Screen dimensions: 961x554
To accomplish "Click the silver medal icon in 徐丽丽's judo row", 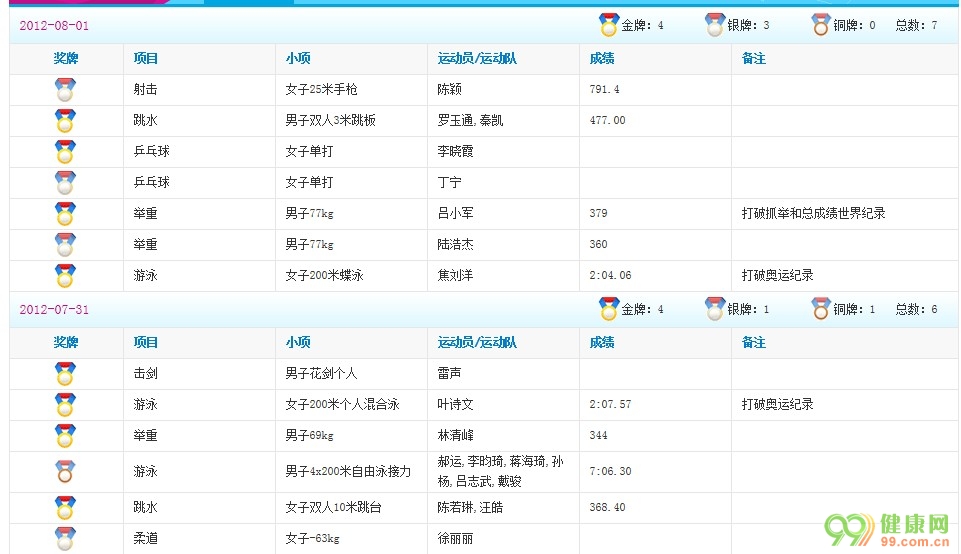I will coord(65,539).
